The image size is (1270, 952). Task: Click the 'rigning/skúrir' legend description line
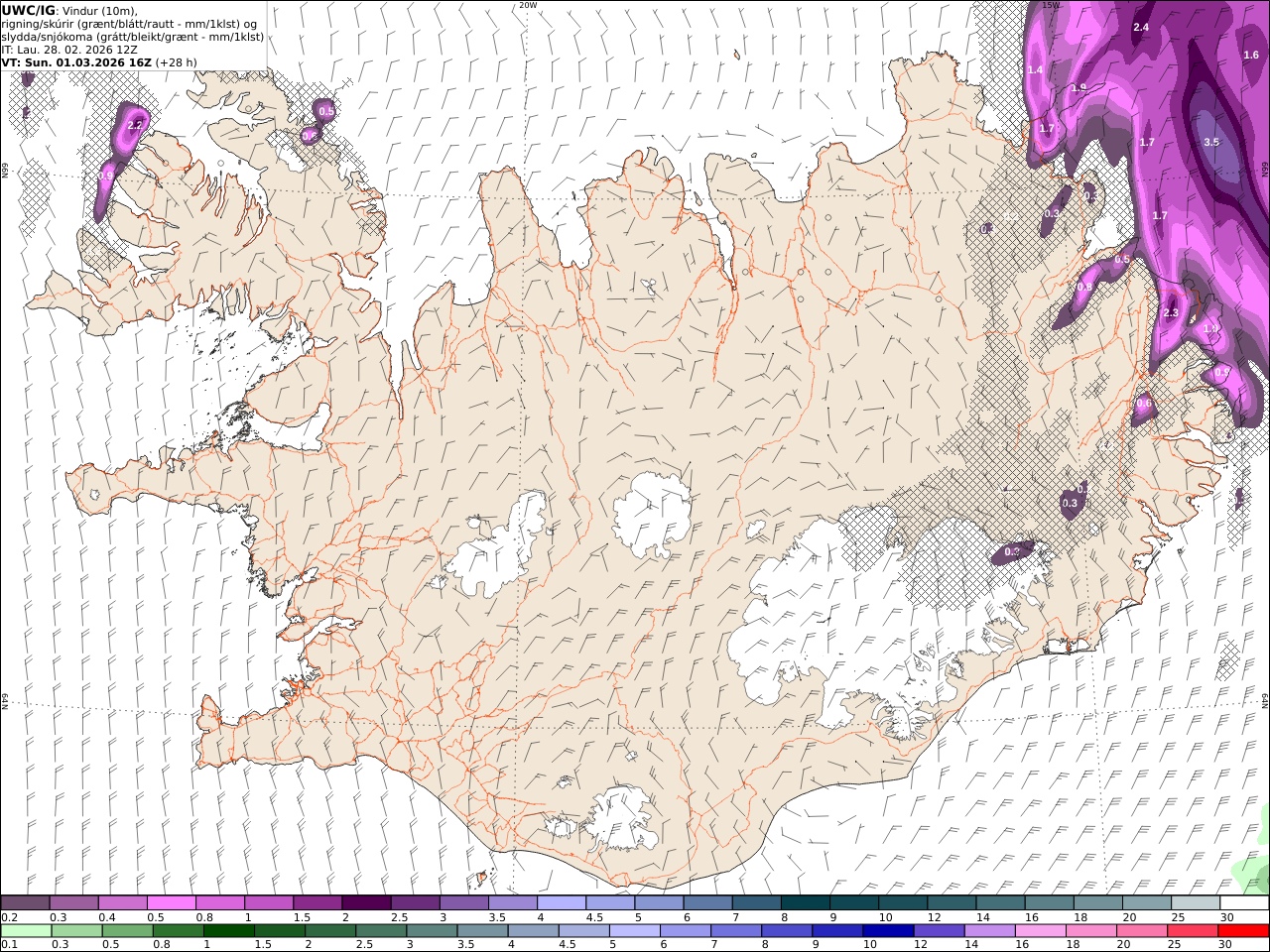129,24
